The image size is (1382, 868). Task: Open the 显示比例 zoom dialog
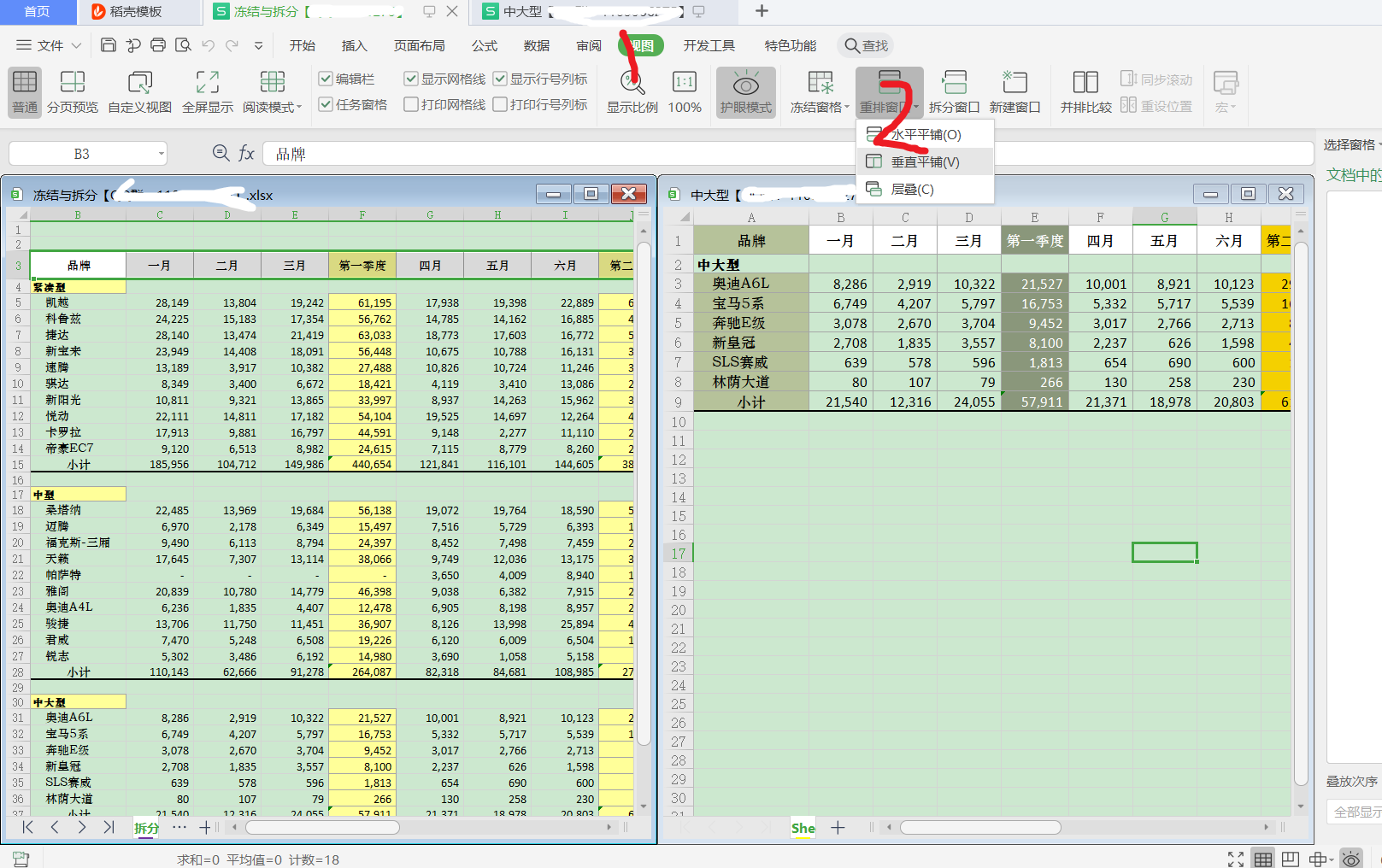(632, 91)
